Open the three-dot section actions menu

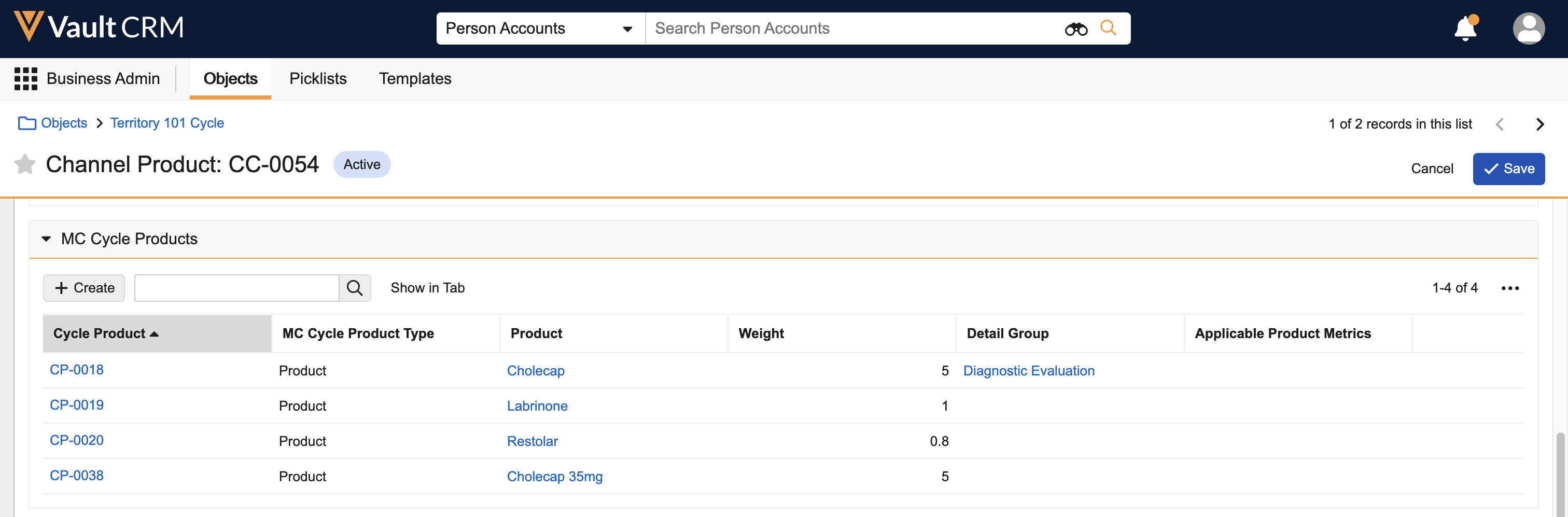coord(1509,288)
